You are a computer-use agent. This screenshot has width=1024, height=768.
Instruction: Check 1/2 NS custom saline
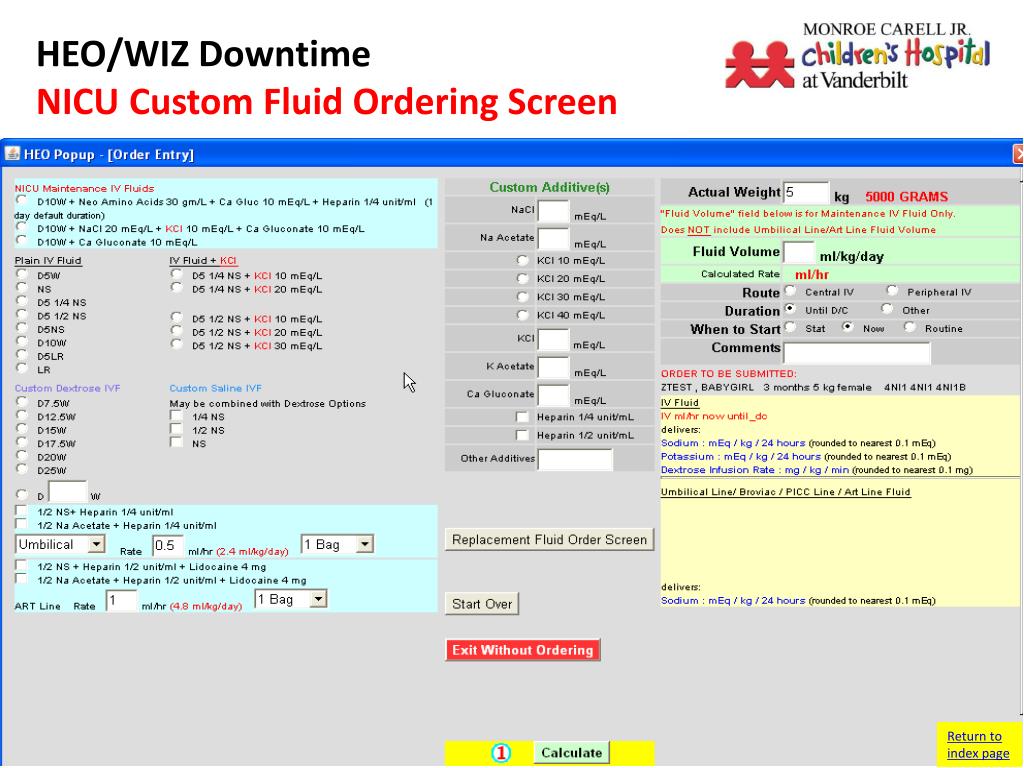(x=176, y=428)
